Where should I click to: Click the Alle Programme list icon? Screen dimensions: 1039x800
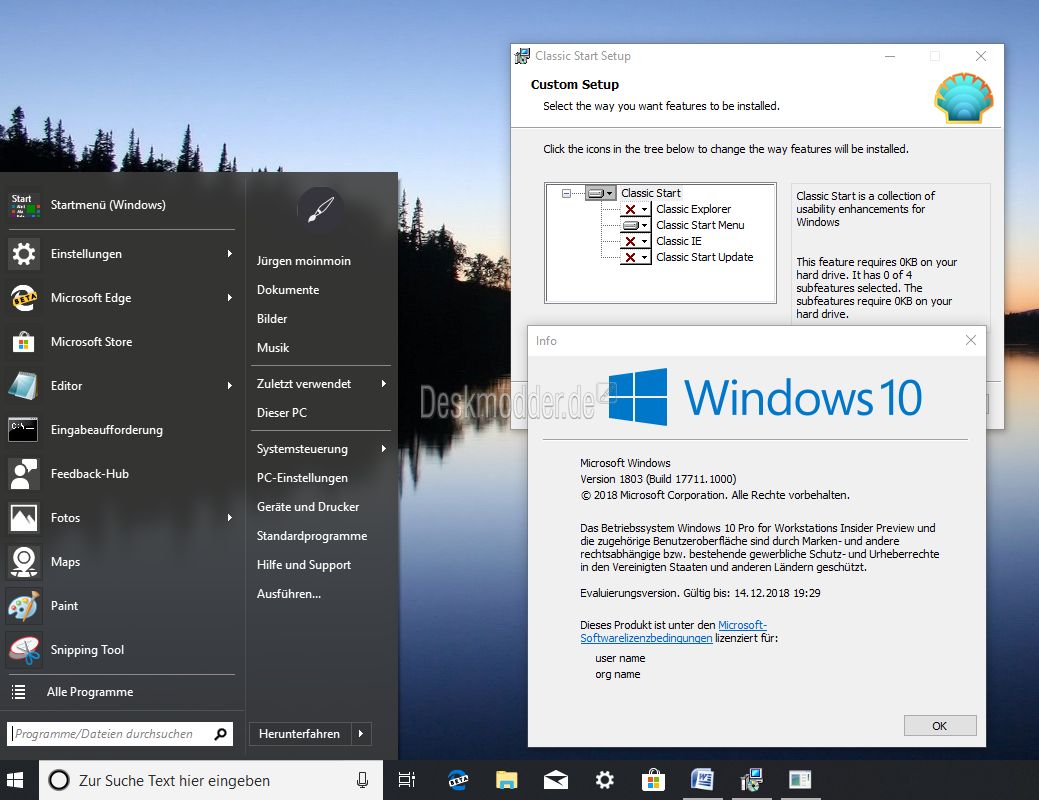tap(19, 692)
